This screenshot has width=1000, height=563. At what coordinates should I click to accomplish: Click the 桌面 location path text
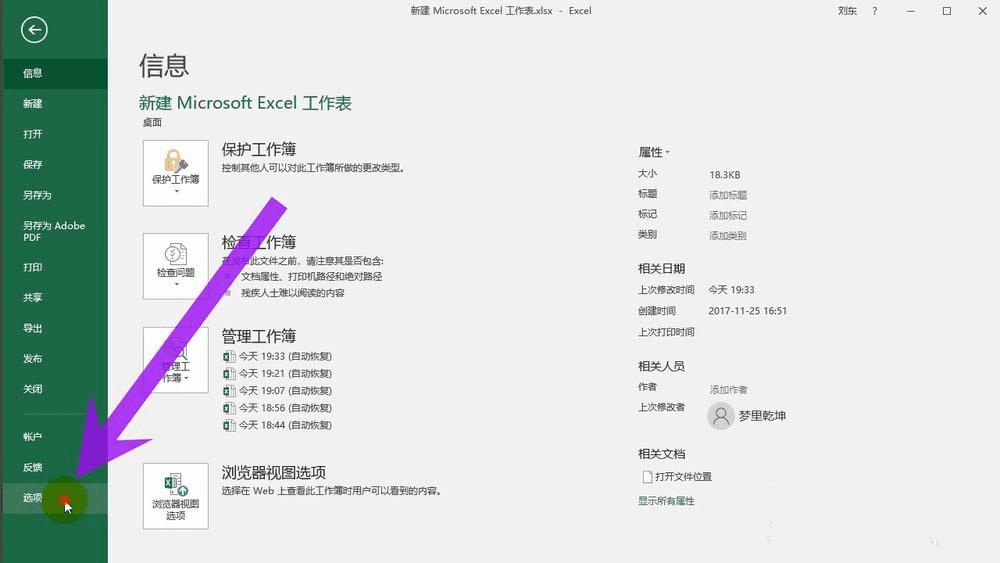pyautogui.click(x=152, y=122)
